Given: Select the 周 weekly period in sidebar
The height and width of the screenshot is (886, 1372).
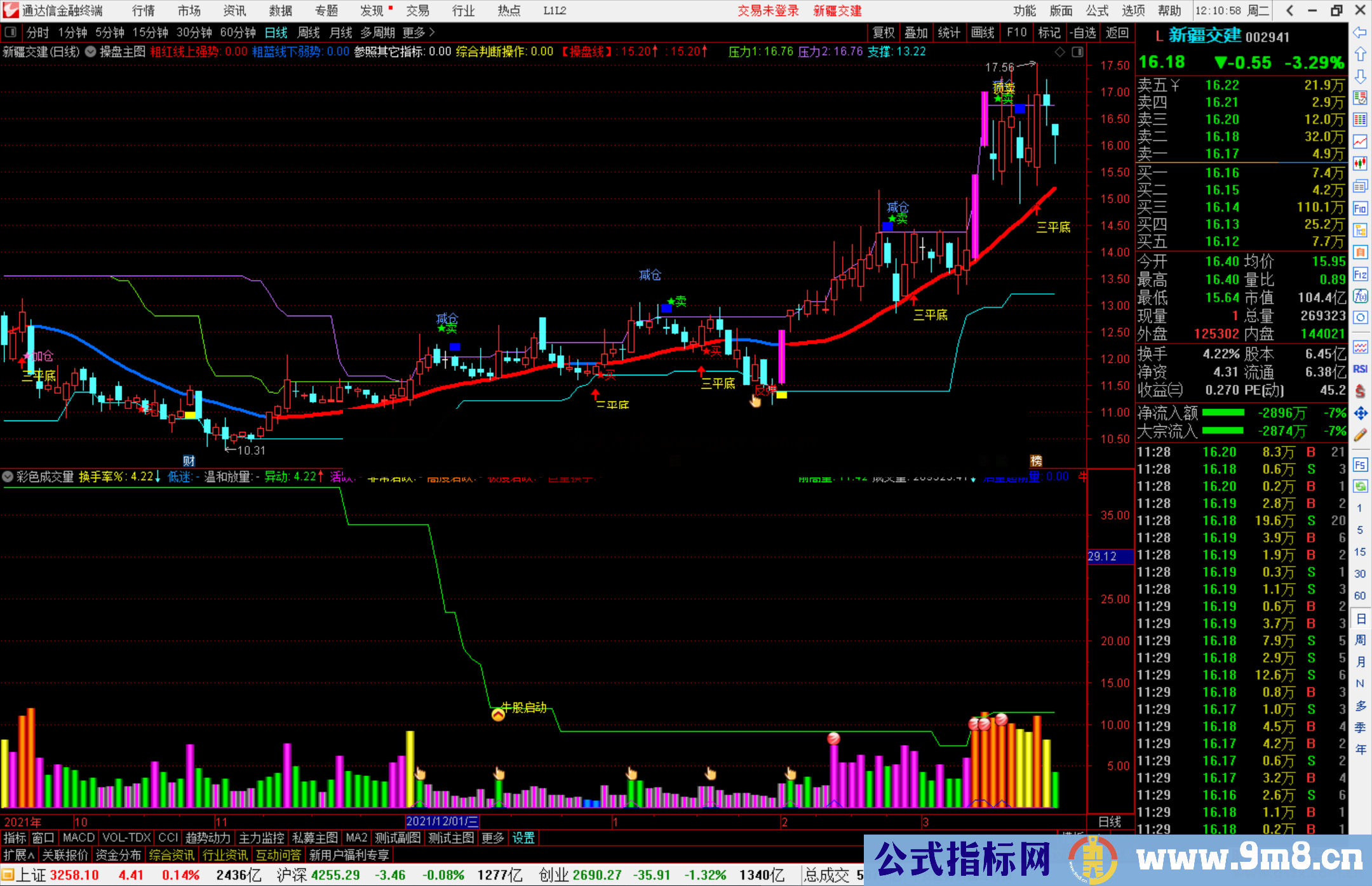Looking at the screenshot, I should click(x=1360, y=640).
